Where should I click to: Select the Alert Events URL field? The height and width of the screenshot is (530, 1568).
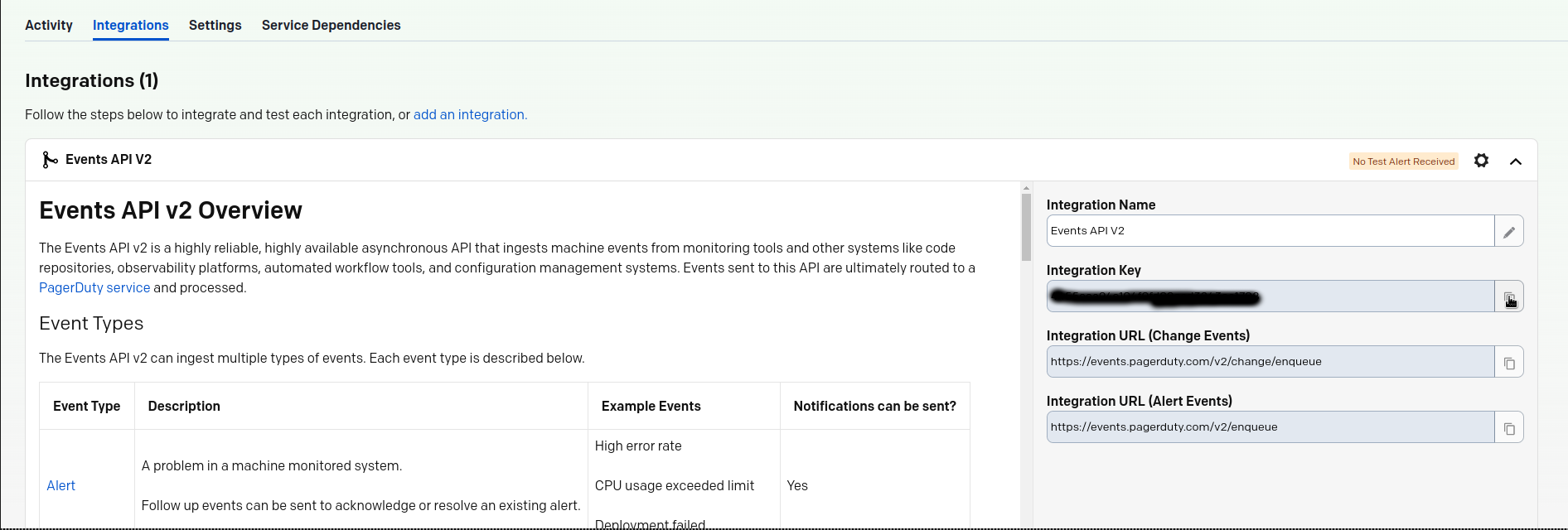pos(1270,427)
